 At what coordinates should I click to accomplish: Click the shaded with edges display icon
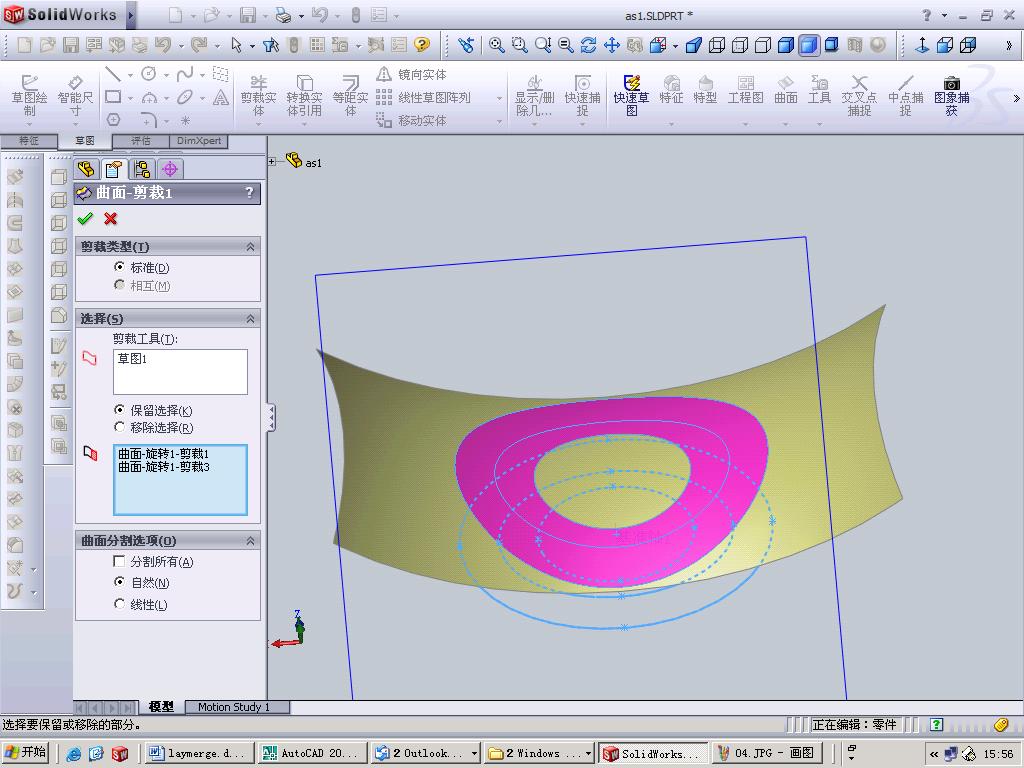(x=786, y=44)
